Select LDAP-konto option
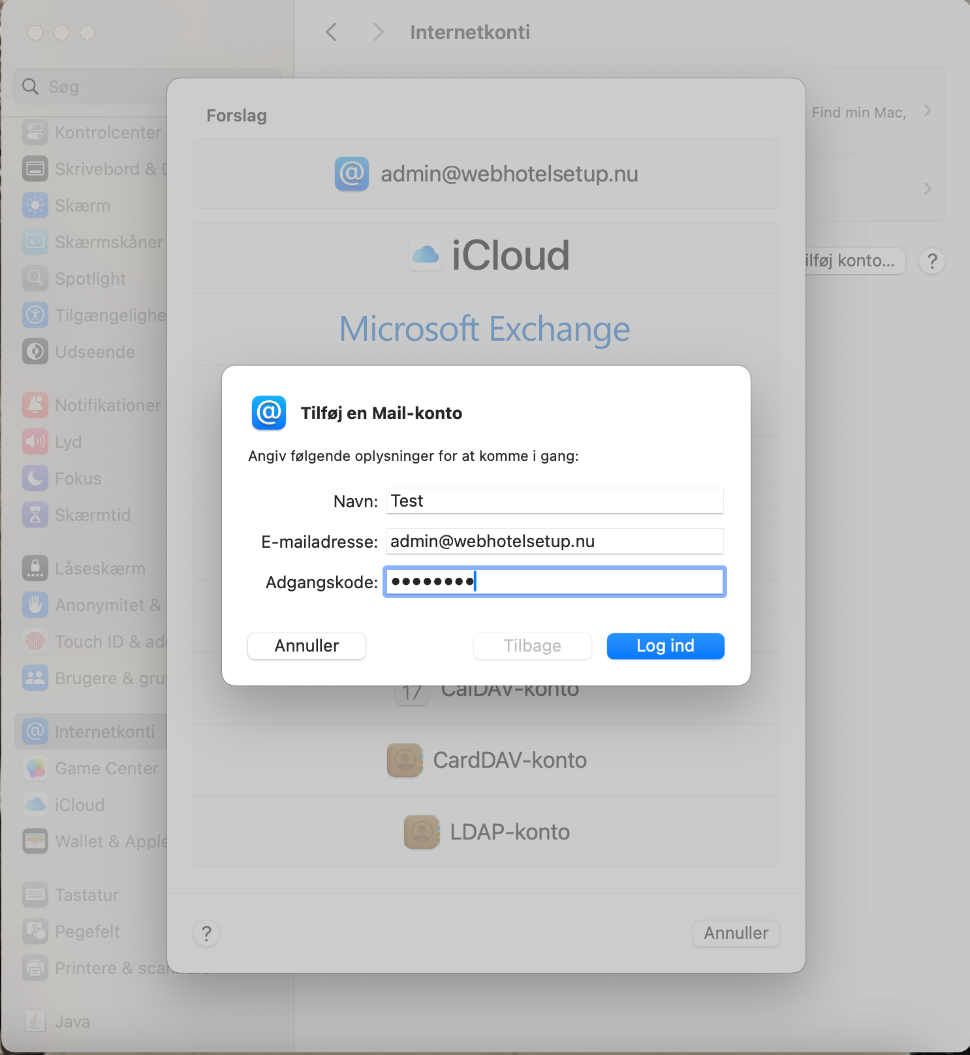Image resolution: width=970 pixels, height=1055 pixels. pos(486,832)
